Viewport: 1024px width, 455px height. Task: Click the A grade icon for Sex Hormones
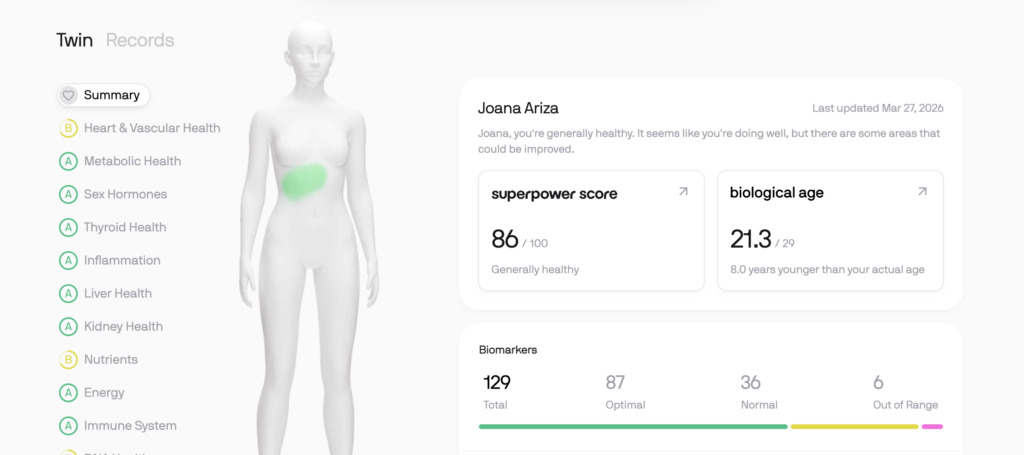point(68,195)
